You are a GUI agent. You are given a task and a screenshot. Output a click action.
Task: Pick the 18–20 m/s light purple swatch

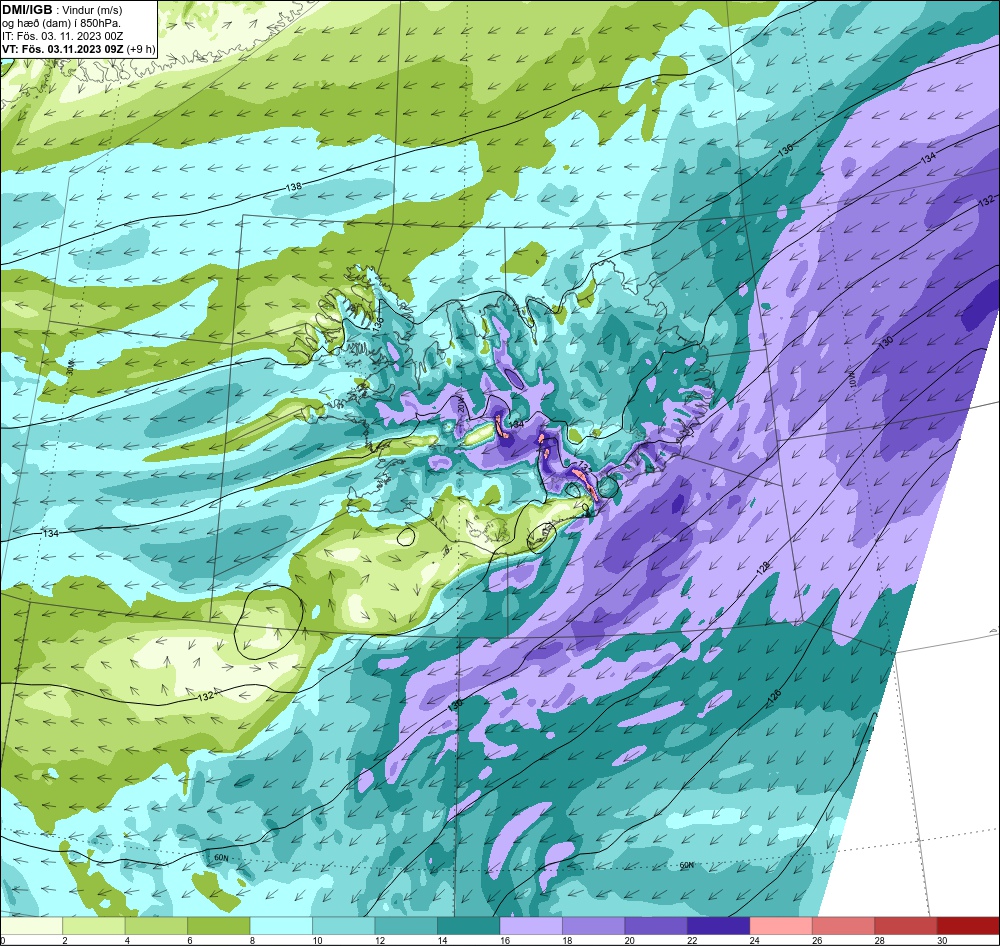[594, 926]
